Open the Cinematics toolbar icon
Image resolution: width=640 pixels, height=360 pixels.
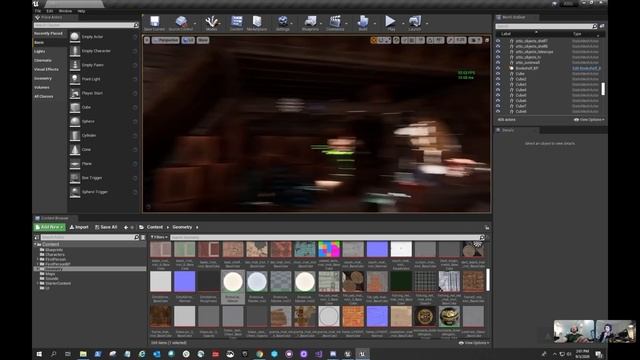(x=335, y=23)
